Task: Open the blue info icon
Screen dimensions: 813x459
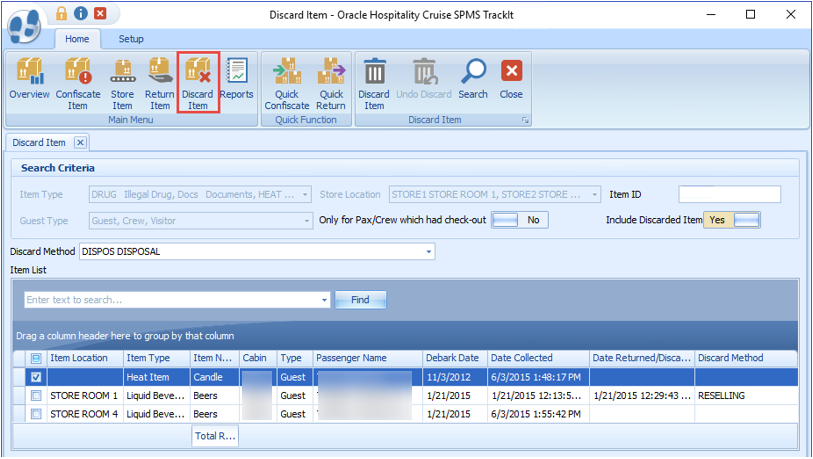Action: click(x=81, y=13)
